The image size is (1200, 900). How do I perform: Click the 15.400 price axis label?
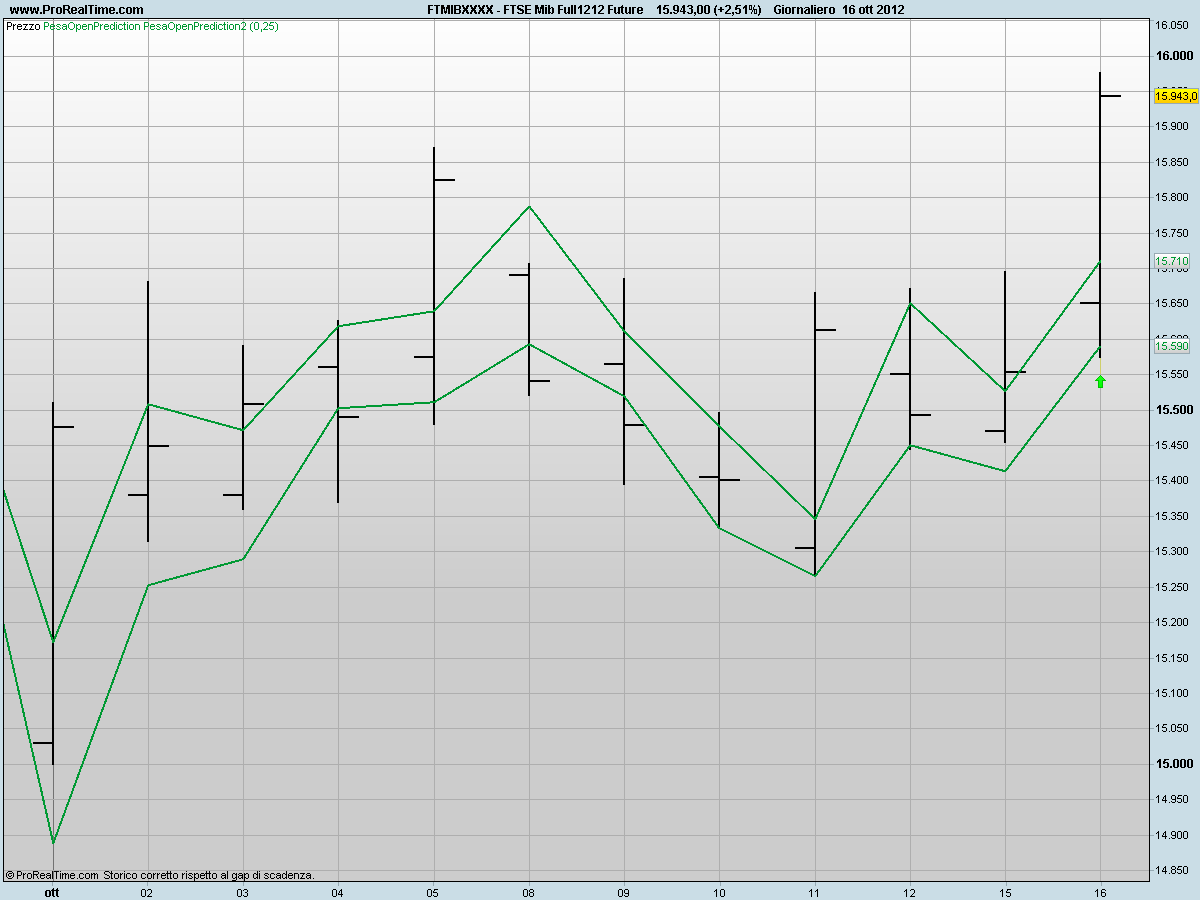click(x=1171, y=481)
